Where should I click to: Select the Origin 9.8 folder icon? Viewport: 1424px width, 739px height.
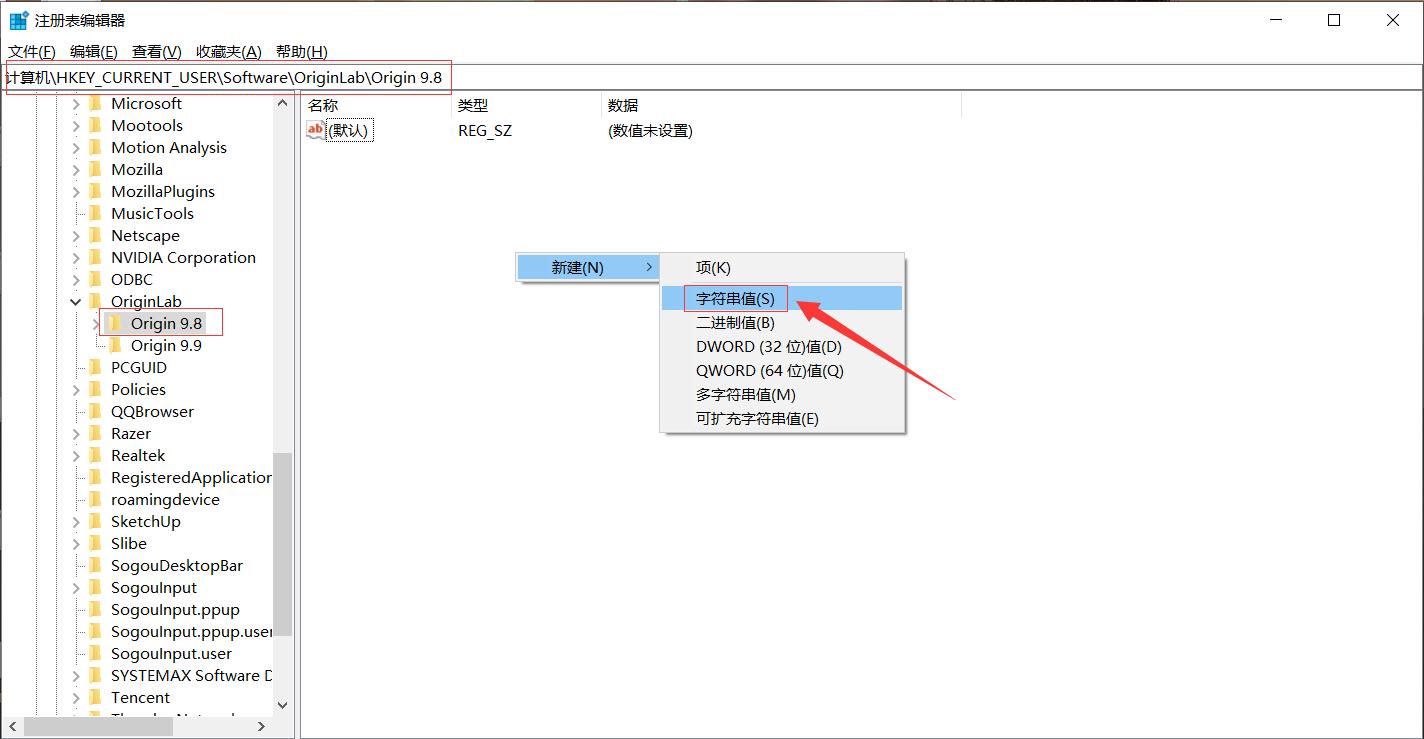[x=116, y=324]
